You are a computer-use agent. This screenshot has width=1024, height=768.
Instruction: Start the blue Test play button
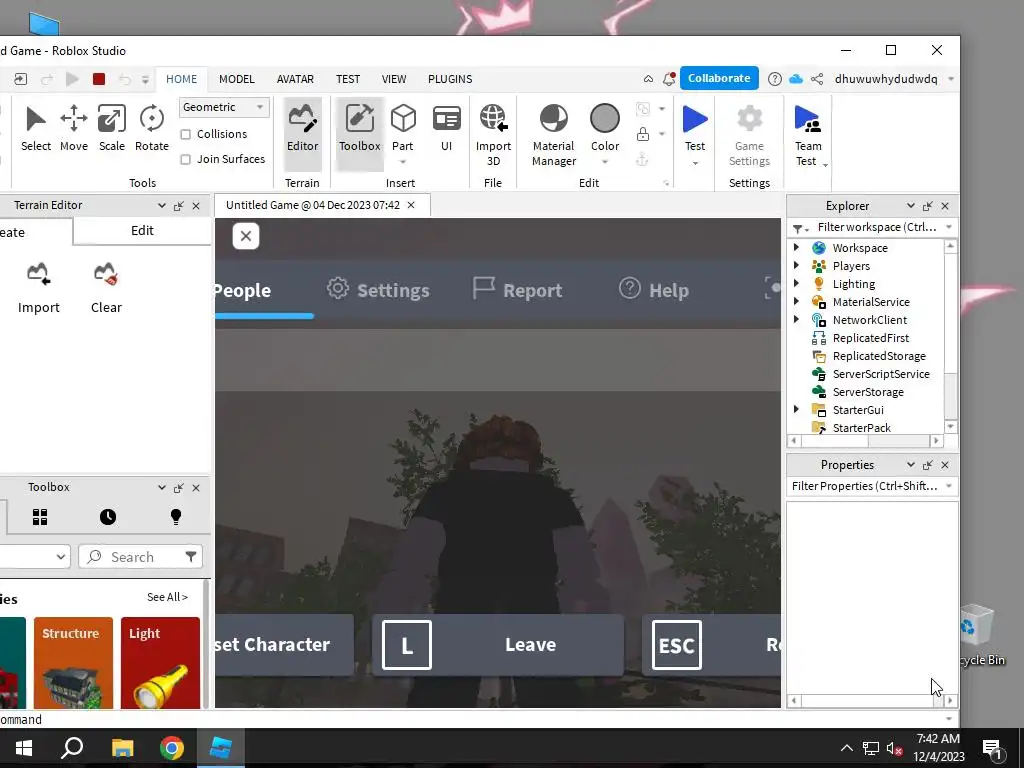click(695, 120)
